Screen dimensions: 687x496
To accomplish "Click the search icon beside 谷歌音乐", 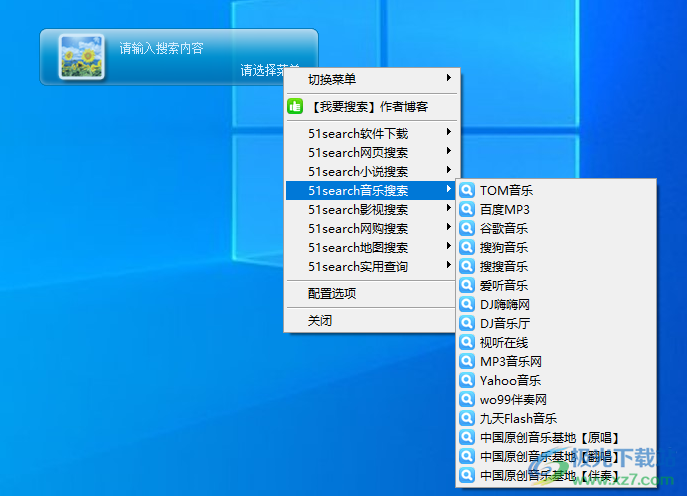I will coord(467,228).
